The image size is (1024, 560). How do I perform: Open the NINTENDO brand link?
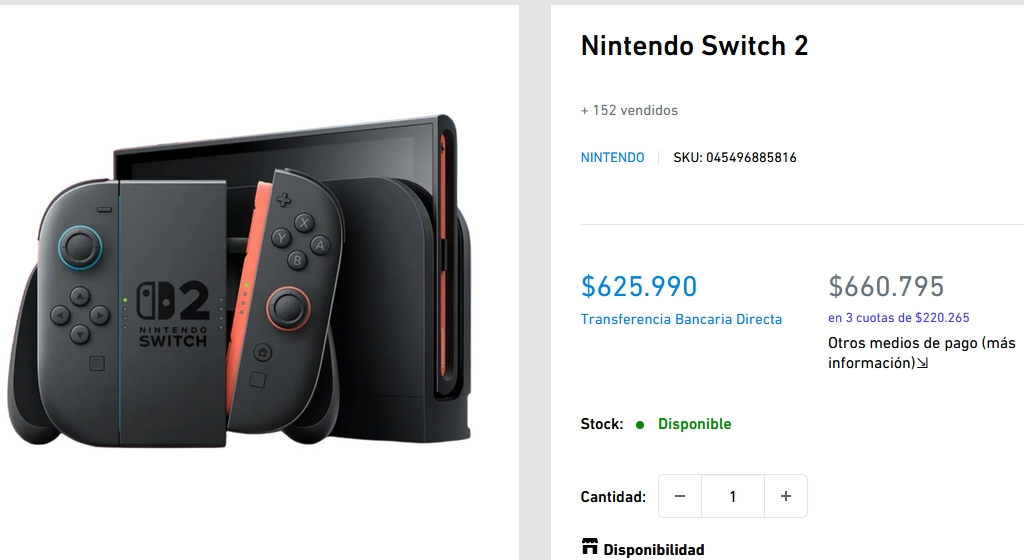613,157
